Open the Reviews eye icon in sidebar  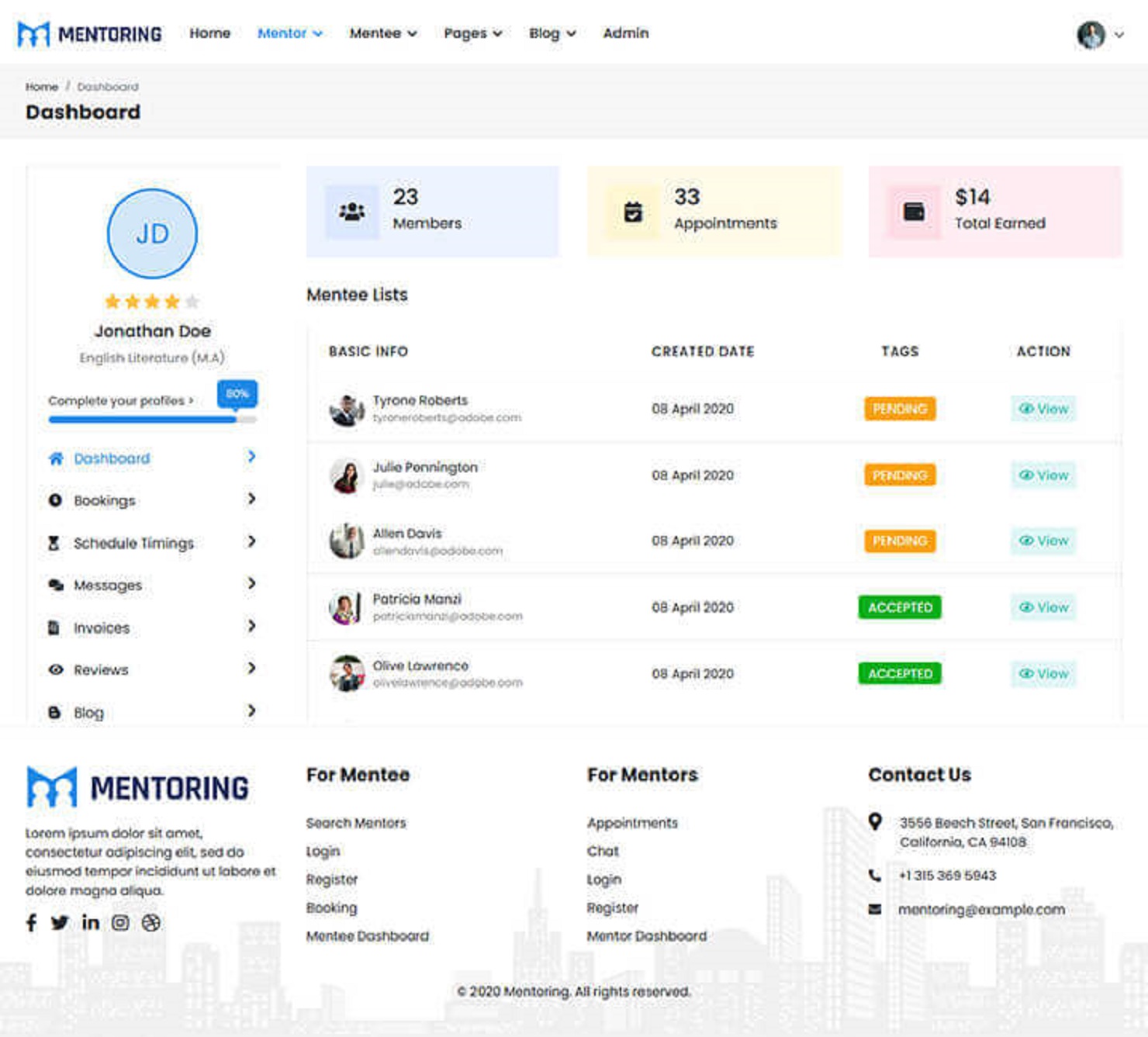tap(54, 669)
